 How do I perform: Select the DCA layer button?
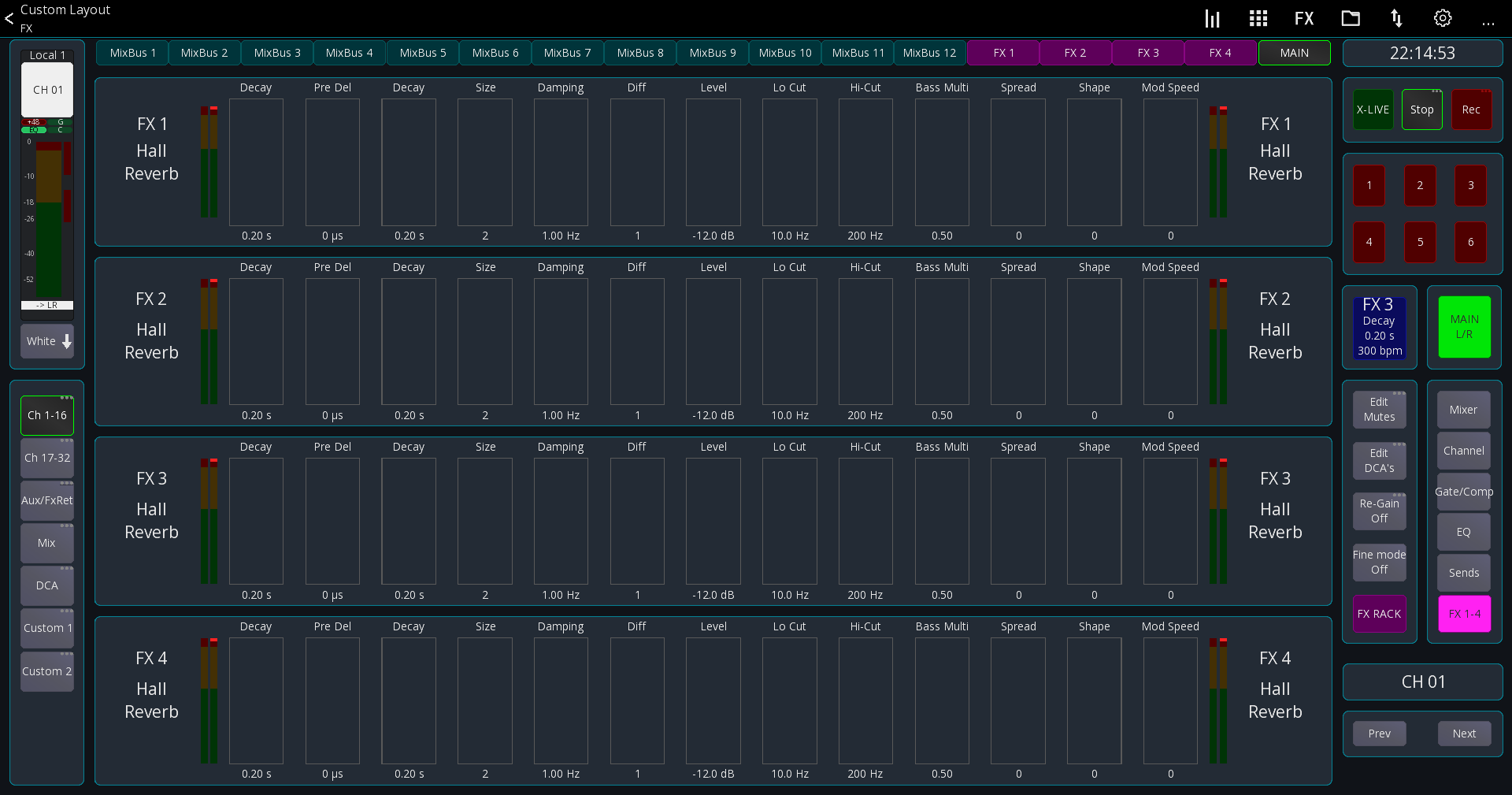47,585
